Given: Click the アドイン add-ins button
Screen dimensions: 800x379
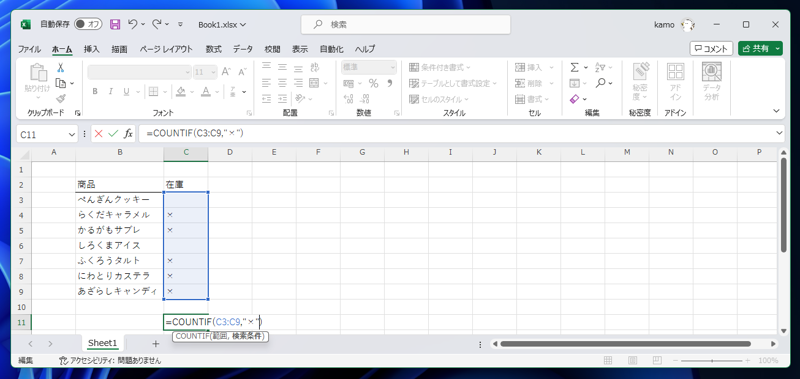Looking at the screenshot, I should (x=676, y=82).
